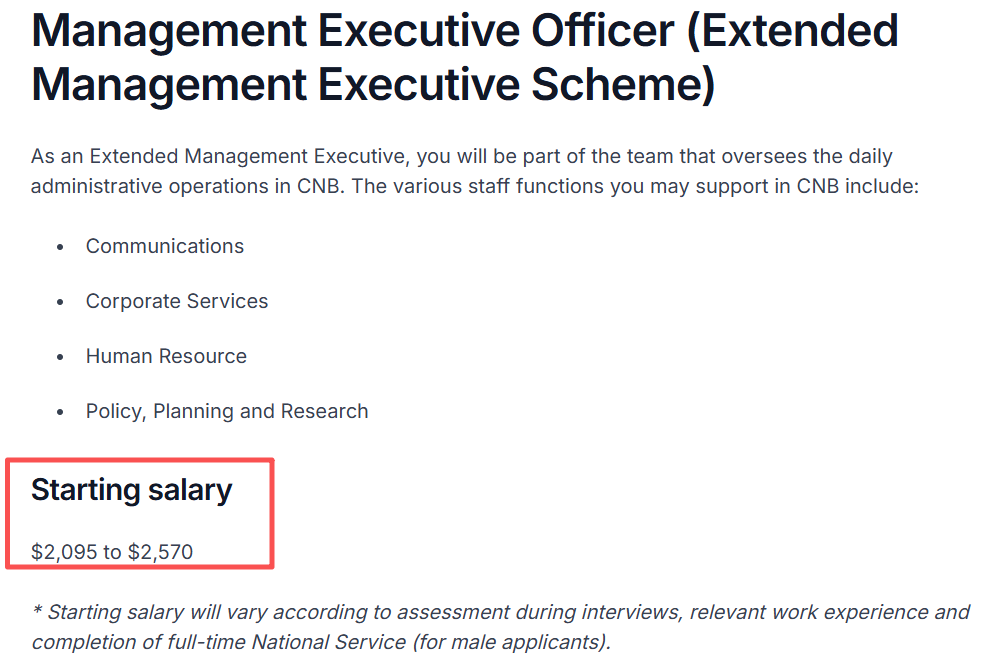Image resolution: width=990 pixels, height=671 pixels.
Task: Click the Starting salary heading
Action: coord(131,490)
